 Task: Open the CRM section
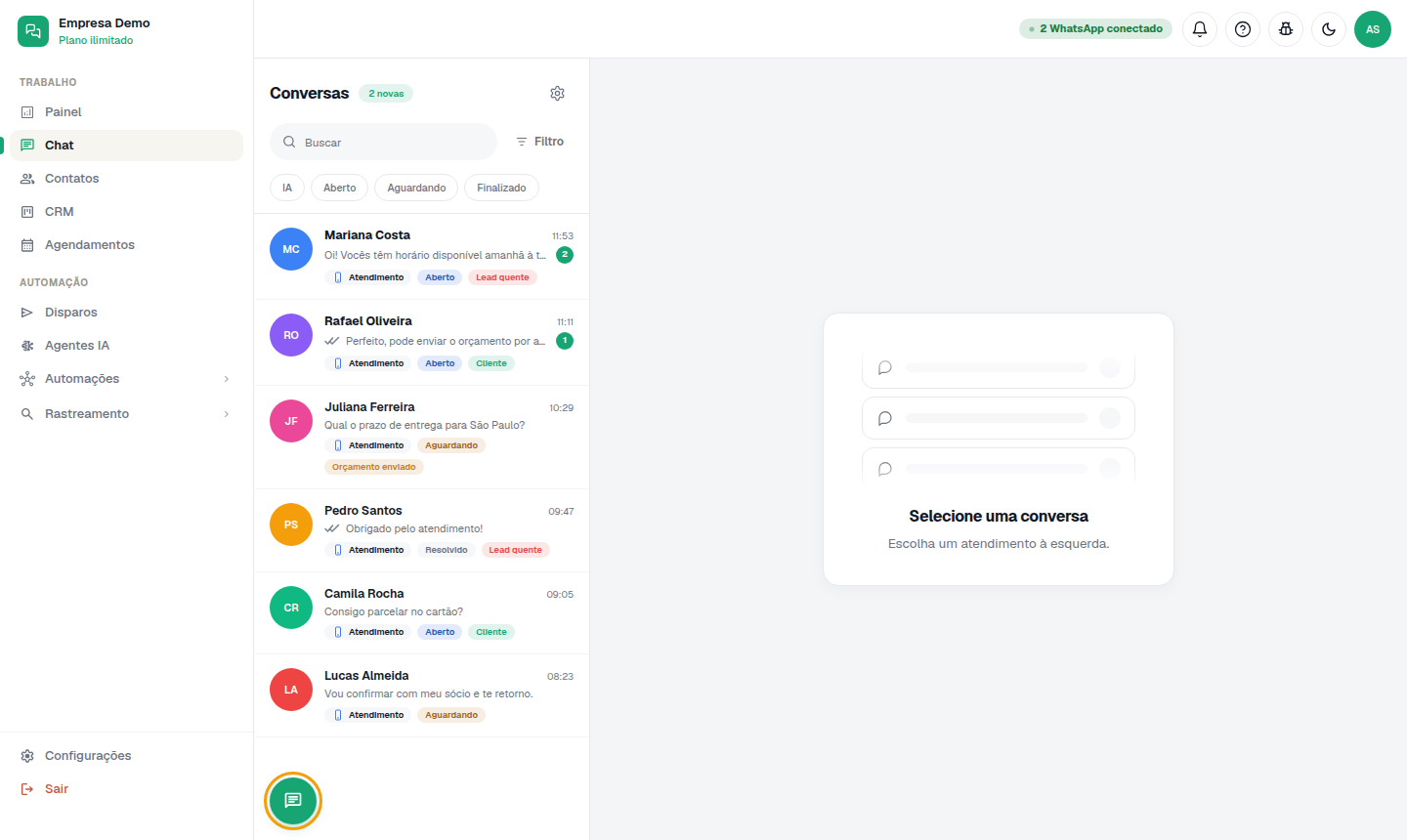(126, 212)
